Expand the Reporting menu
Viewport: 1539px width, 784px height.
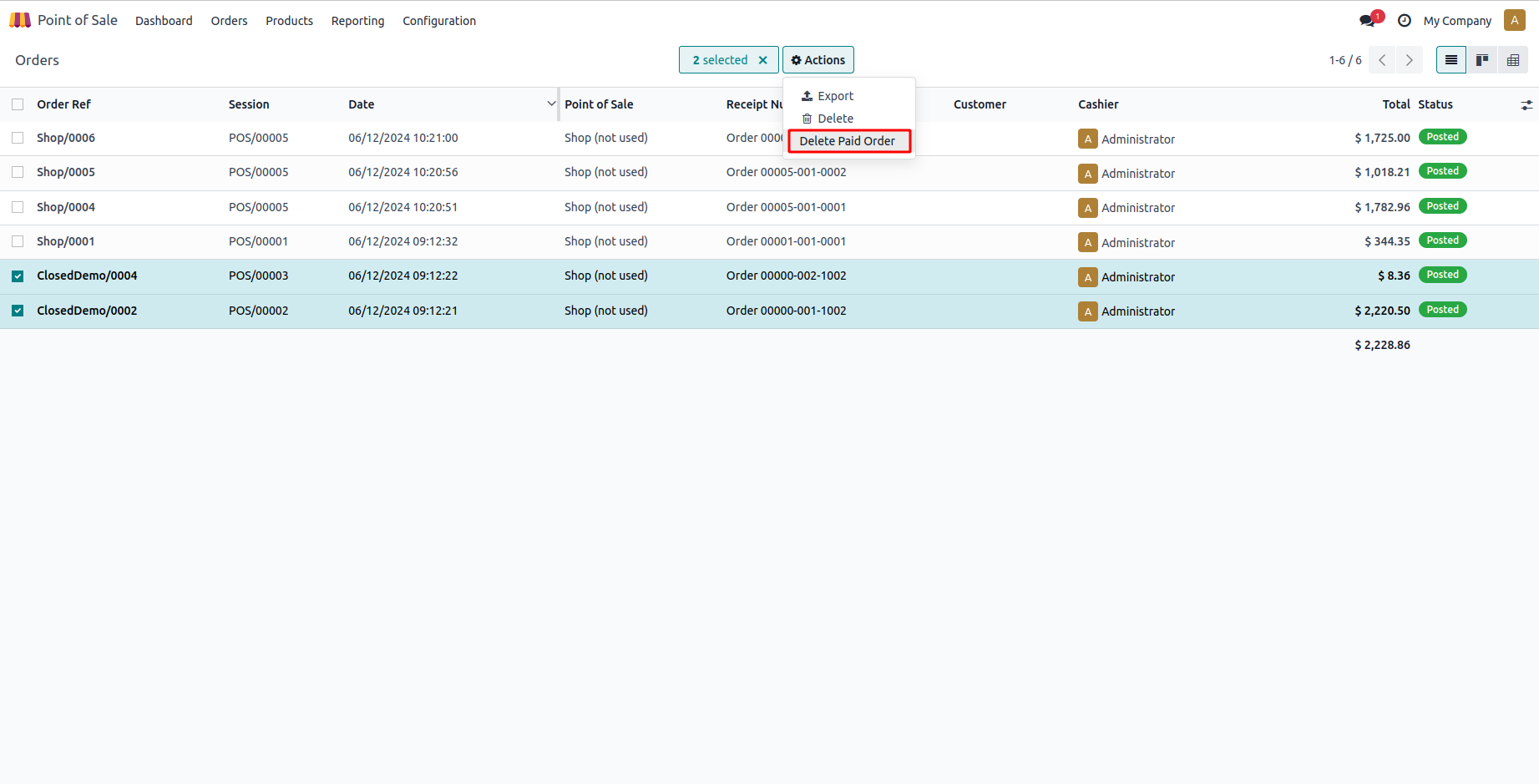coord(357,21)
